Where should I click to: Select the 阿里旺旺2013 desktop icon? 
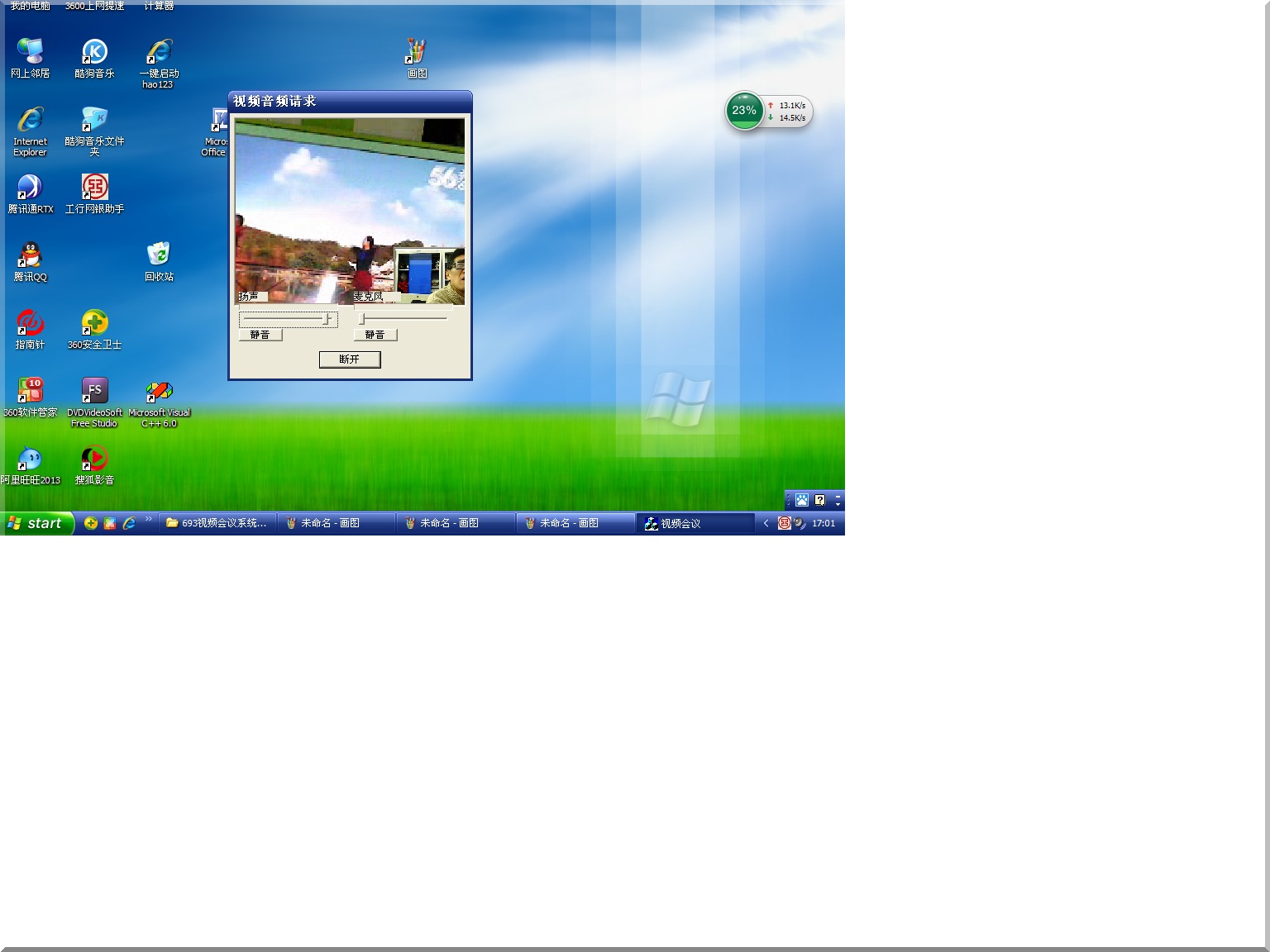click(30, 458)
